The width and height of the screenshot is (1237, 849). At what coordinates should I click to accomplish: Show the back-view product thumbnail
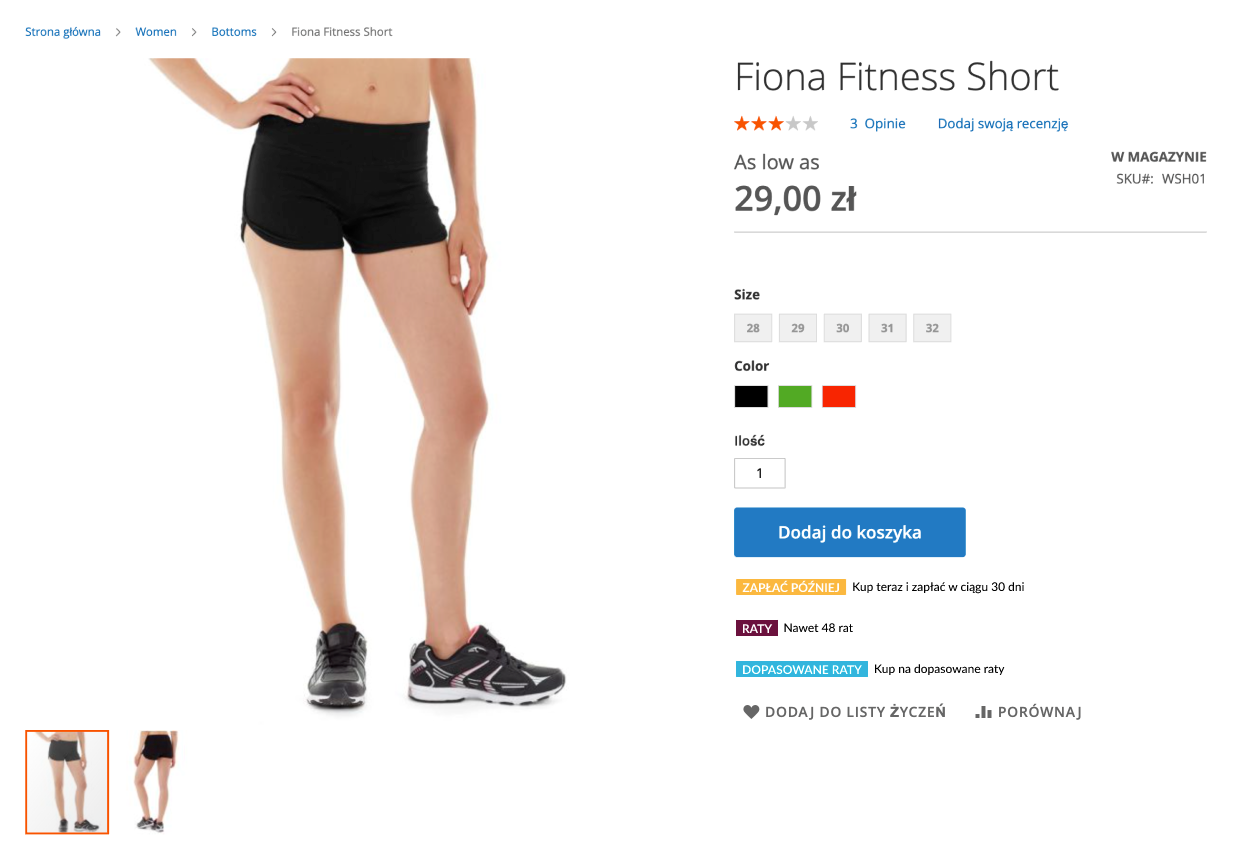(x=153, y=782)
